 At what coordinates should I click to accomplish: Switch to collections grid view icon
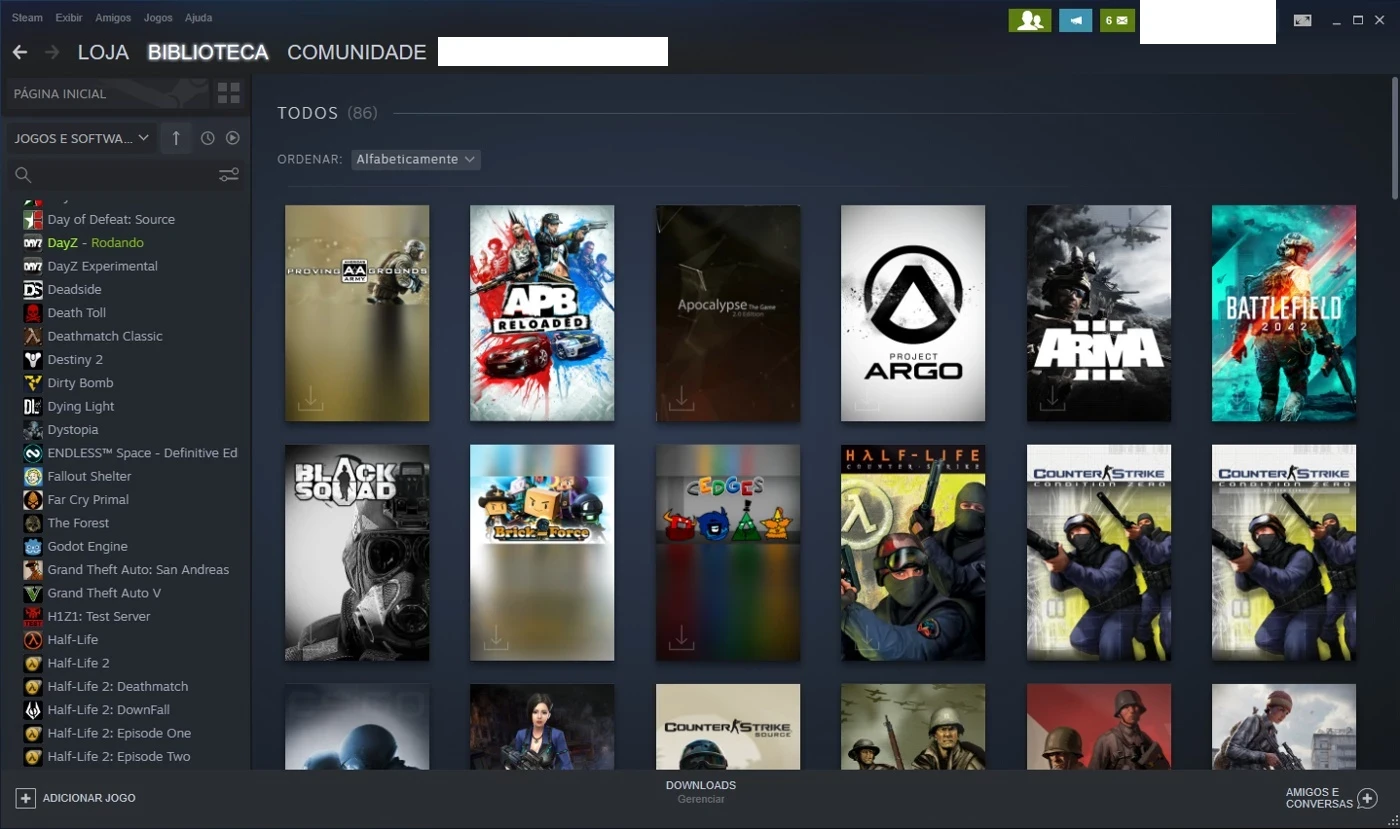click(229, 93)
